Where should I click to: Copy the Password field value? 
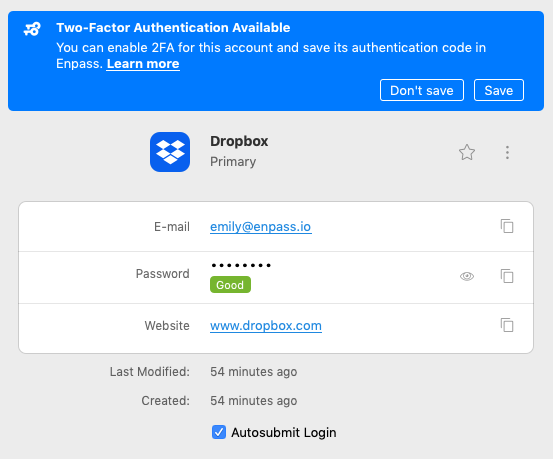pyautogui.click(x=507, y=276)
